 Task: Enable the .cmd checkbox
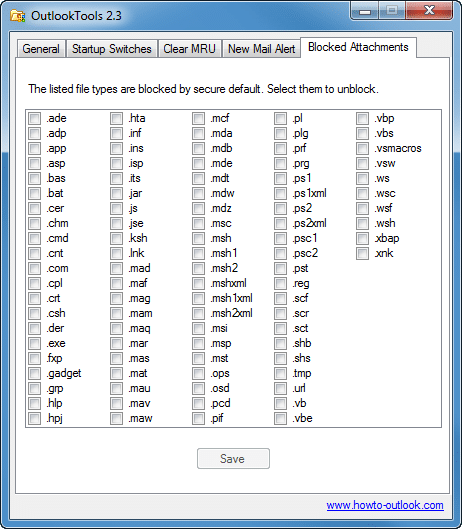[x=34, y=239]
